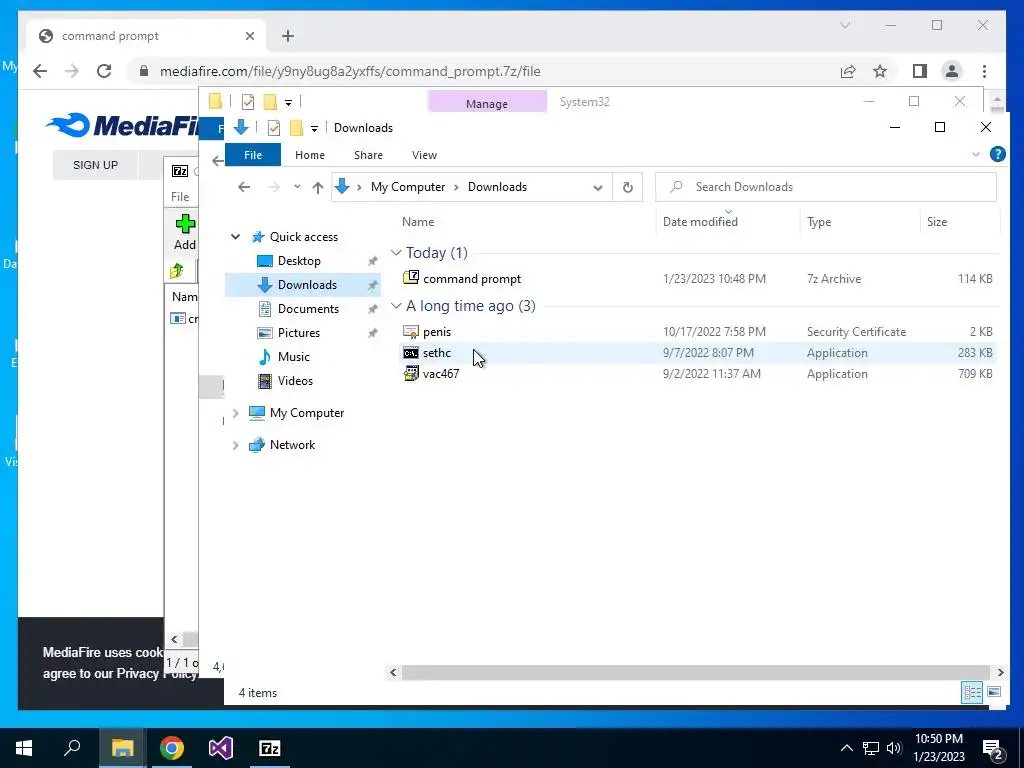
Task: Click the volume speaker tray icon
Action: click(894, 748)
